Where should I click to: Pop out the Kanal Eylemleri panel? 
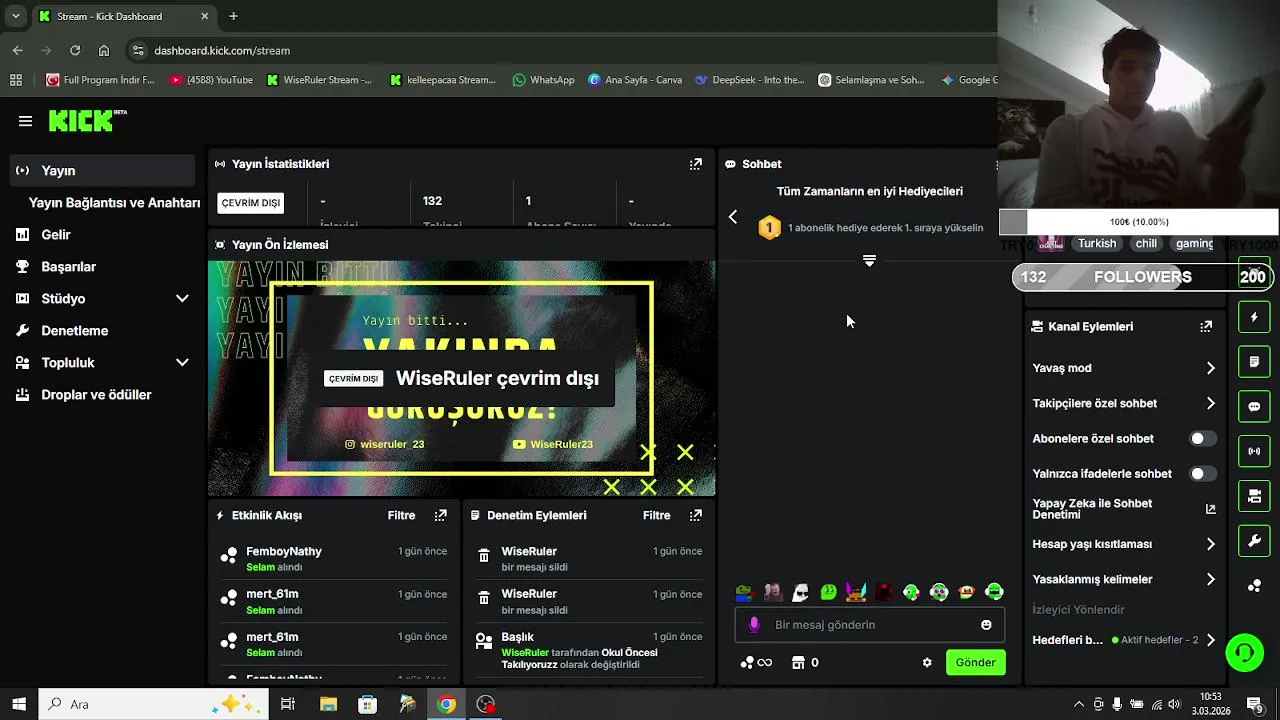pos(1206,326)
